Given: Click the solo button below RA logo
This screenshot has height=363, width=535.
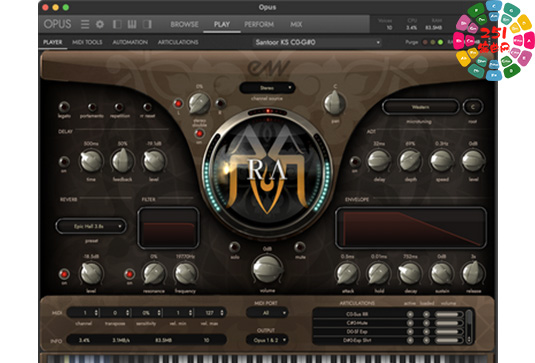Looking at the screenshot, I should 234,247.
